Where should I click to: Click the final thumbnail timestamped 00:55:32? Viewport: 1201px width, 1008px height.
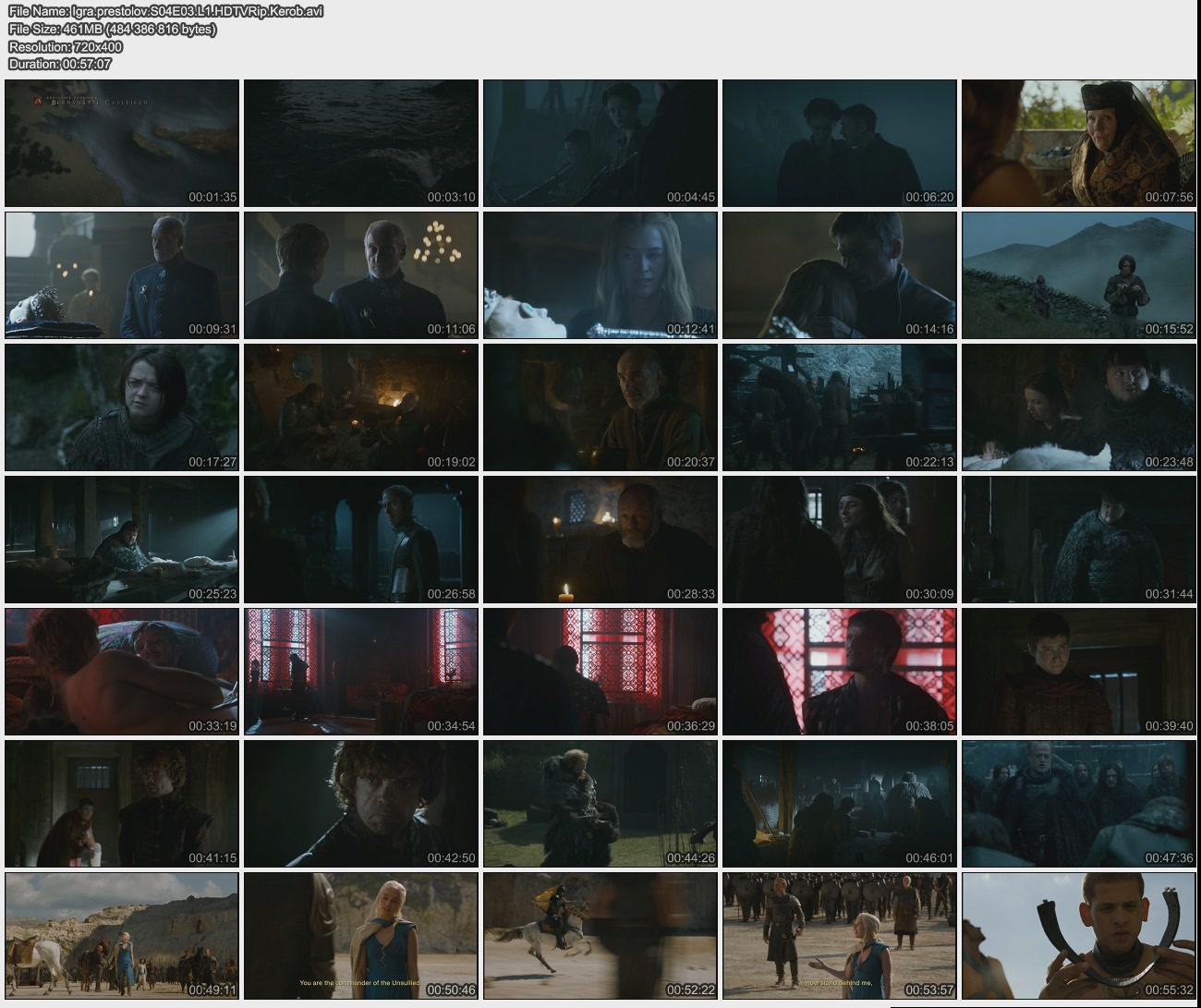click(1078, 936)
